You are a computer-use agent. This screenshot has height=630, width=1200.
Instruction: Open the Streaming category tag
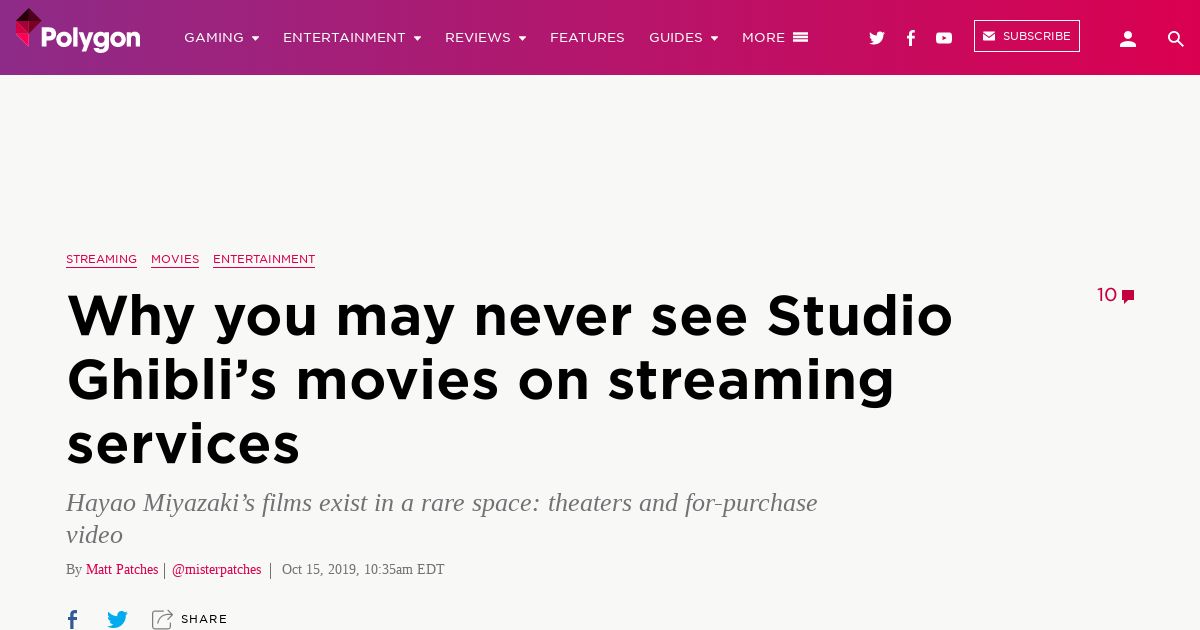coord(101,259)
